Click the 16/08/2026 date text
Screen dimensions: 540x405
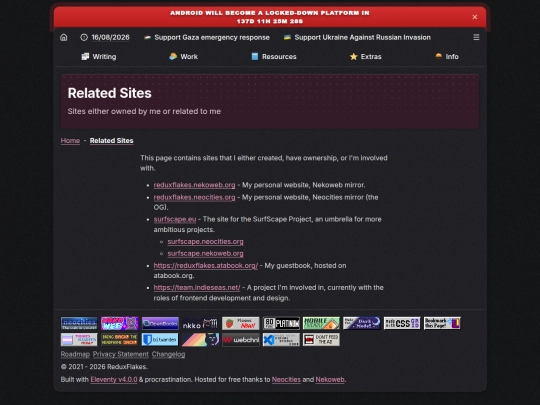(111, 37)
